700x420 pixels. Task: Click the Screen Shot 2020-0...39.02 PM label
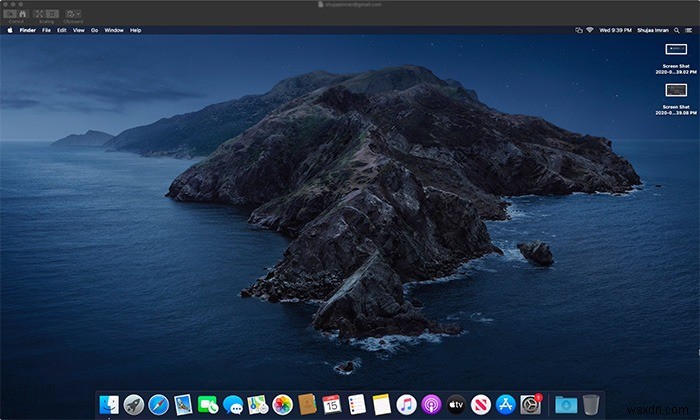[x=676, y=69]
